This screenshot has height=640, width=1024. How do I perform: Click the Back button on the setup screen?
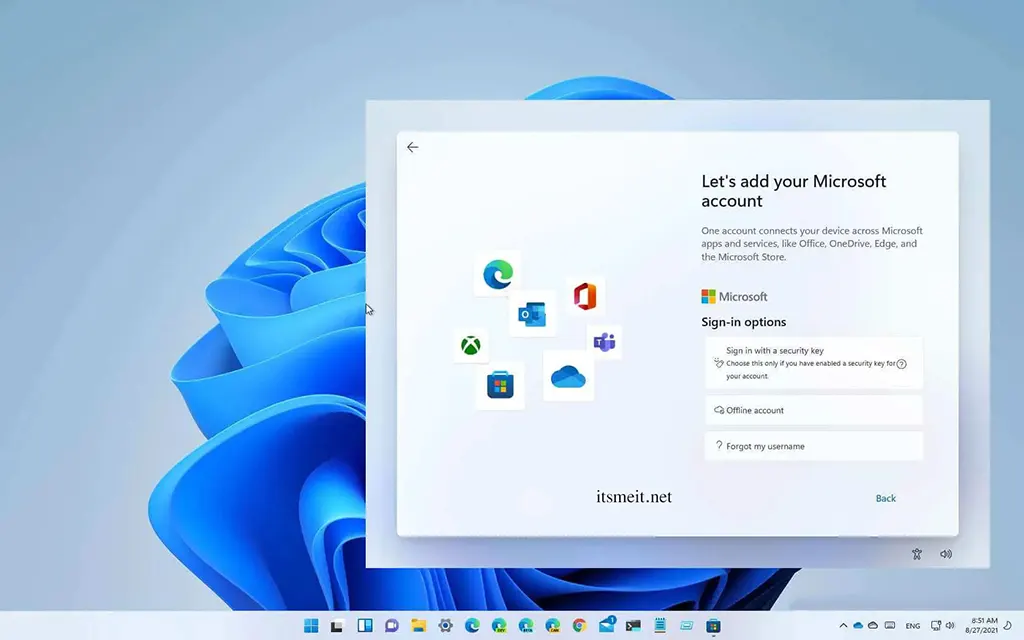(x=885, y=497)
